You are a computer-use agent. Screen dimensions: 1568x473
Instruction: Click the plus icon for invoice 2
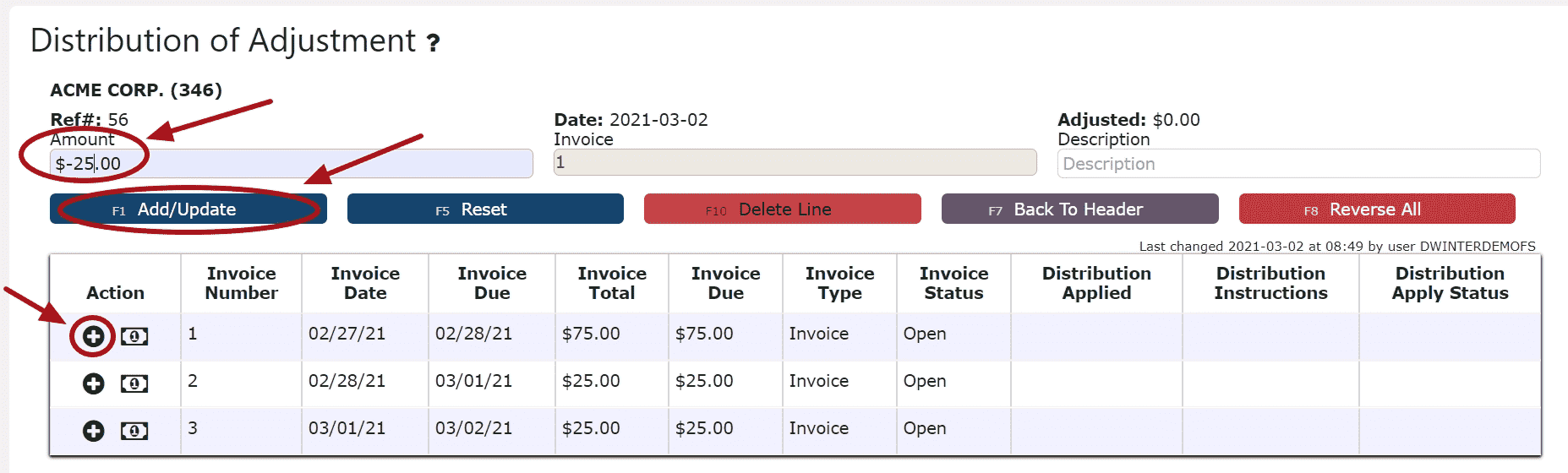[x=93, y=383]
